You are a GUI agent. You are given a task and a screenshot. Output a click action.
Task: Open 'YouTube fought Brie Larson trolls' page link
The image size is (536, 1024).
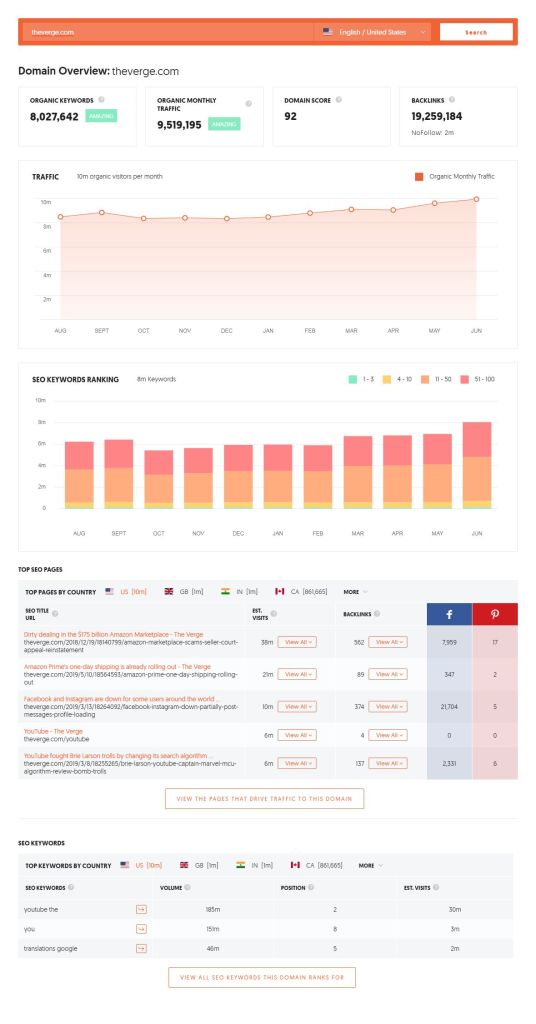pyautogui.click(x=118, y=756)
